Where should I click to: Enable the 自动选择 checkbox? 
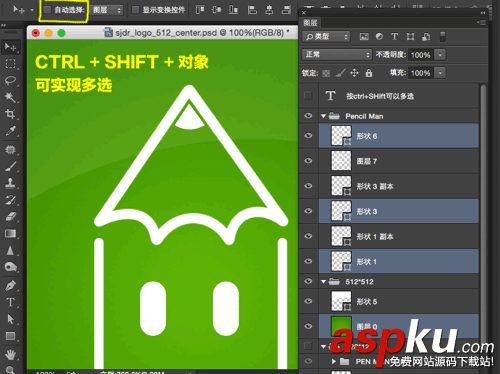(x=47, y=10)
